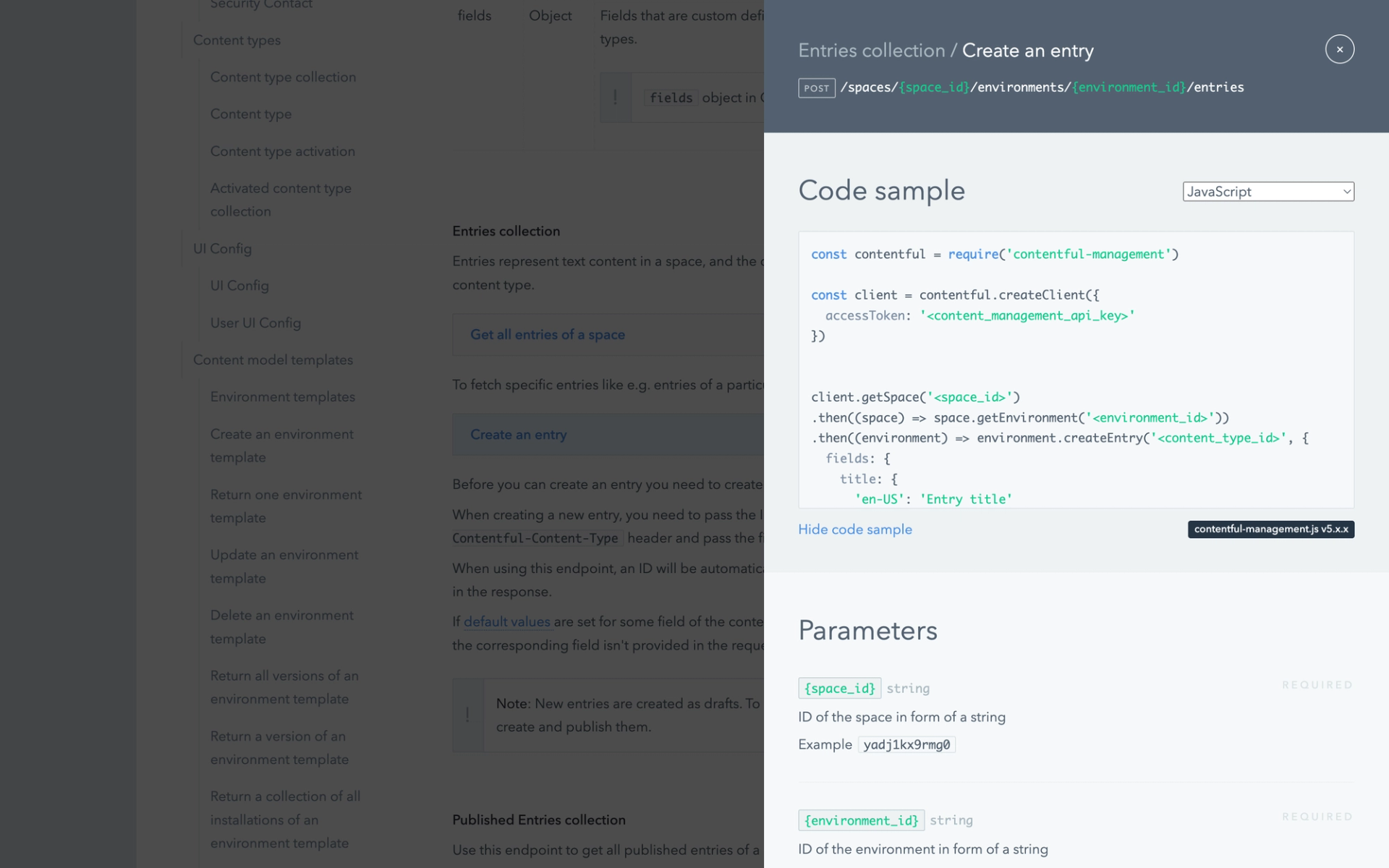Select Delete an environment template item
The height and width of the screenshot is (868, 1389).
[281, 626]
